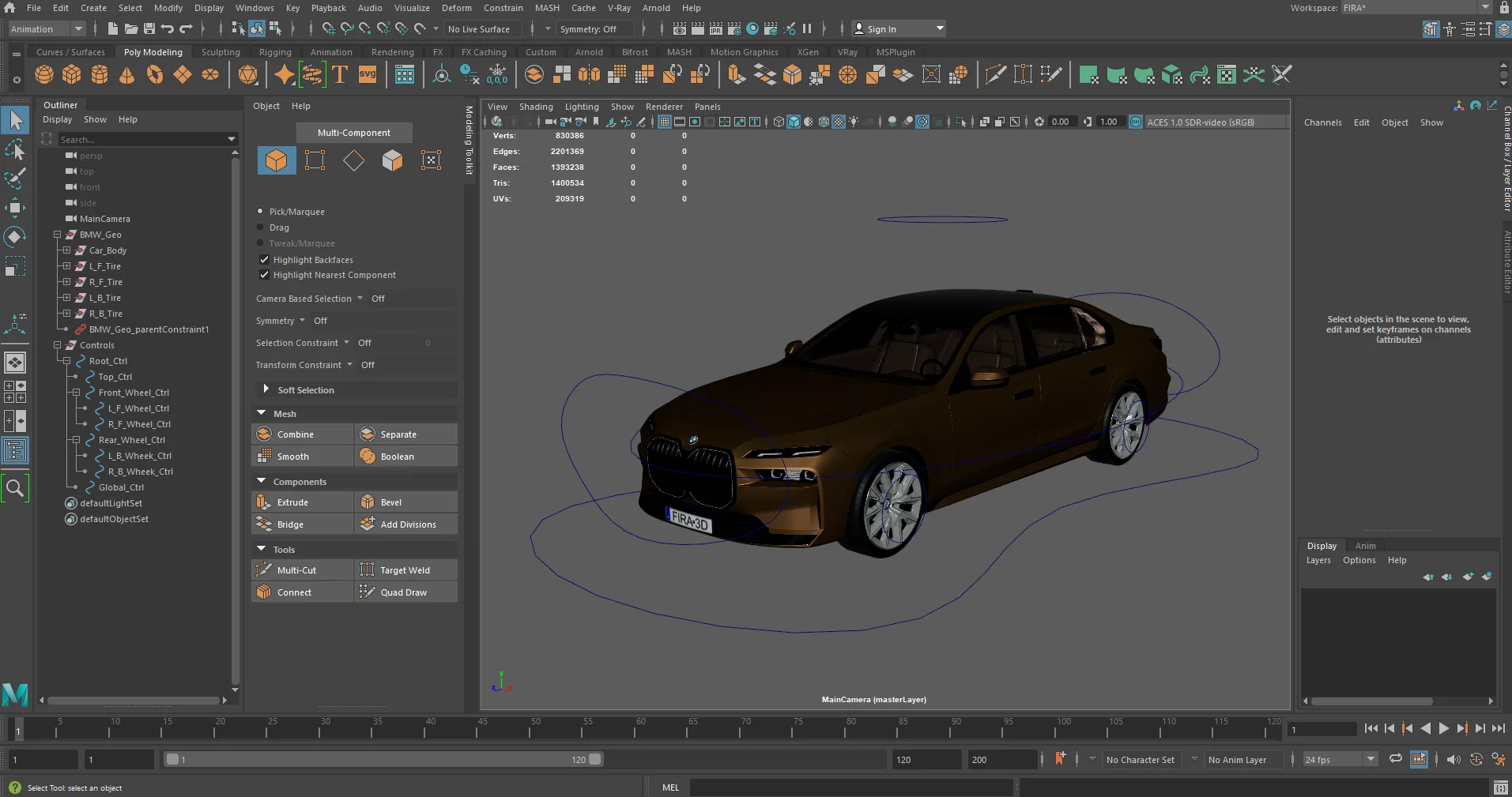Screen dimensions: 1512x797
Task: Open the Deform menu
Action: click(456, 8)
